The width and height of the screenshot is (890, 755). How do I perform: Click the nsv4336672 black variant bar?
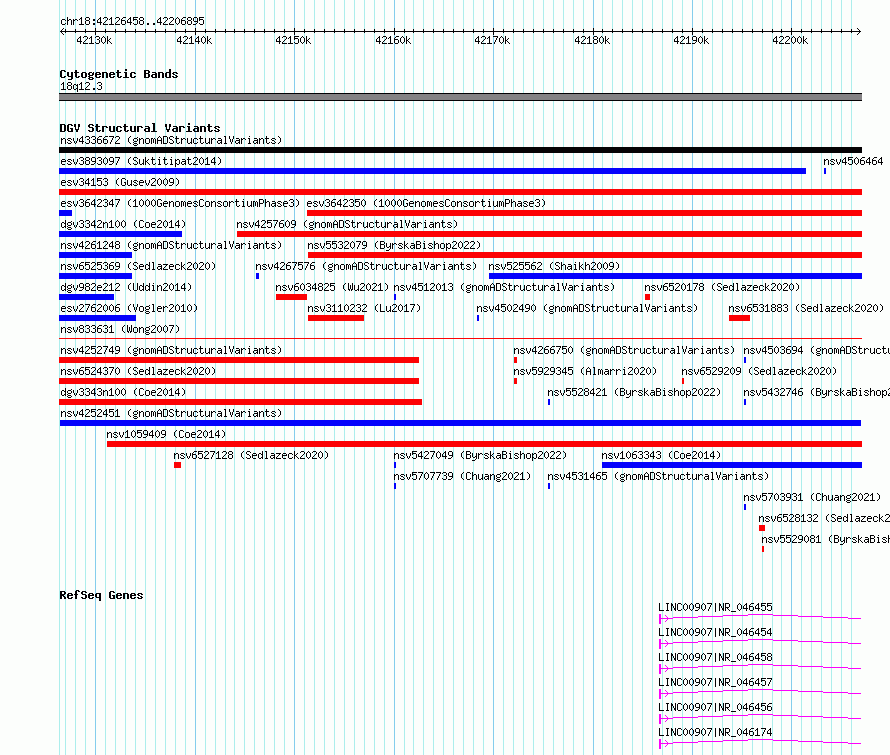tap(460, 150)
